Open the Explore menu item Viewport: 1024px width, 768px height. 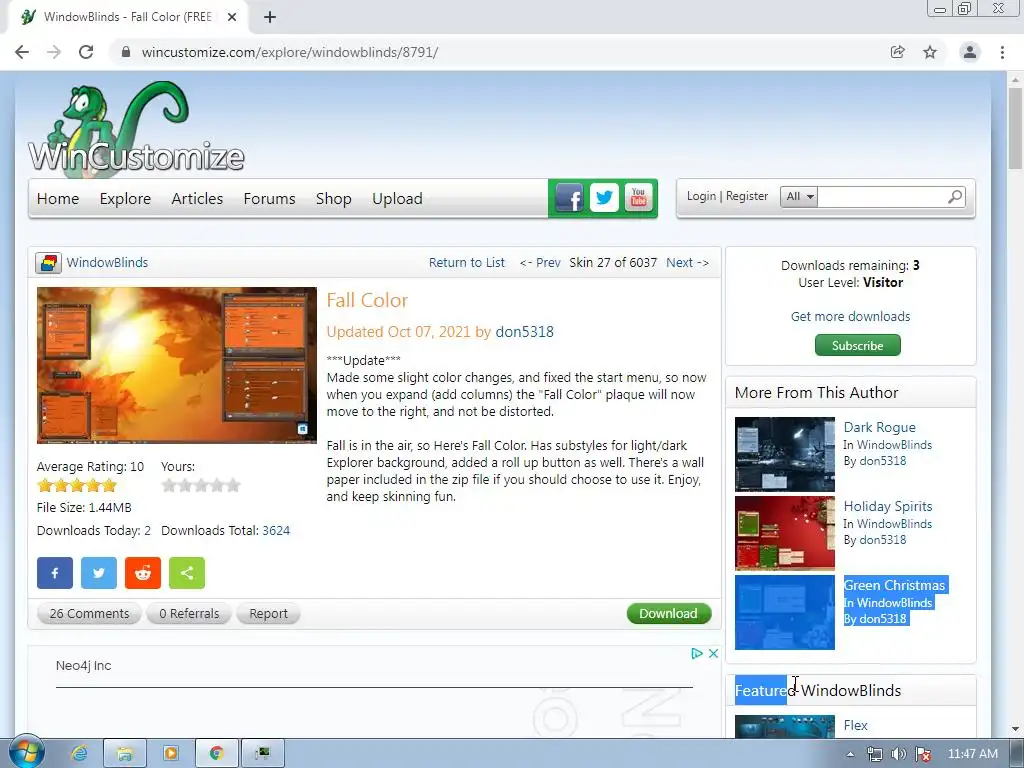[x=125, y=199]
